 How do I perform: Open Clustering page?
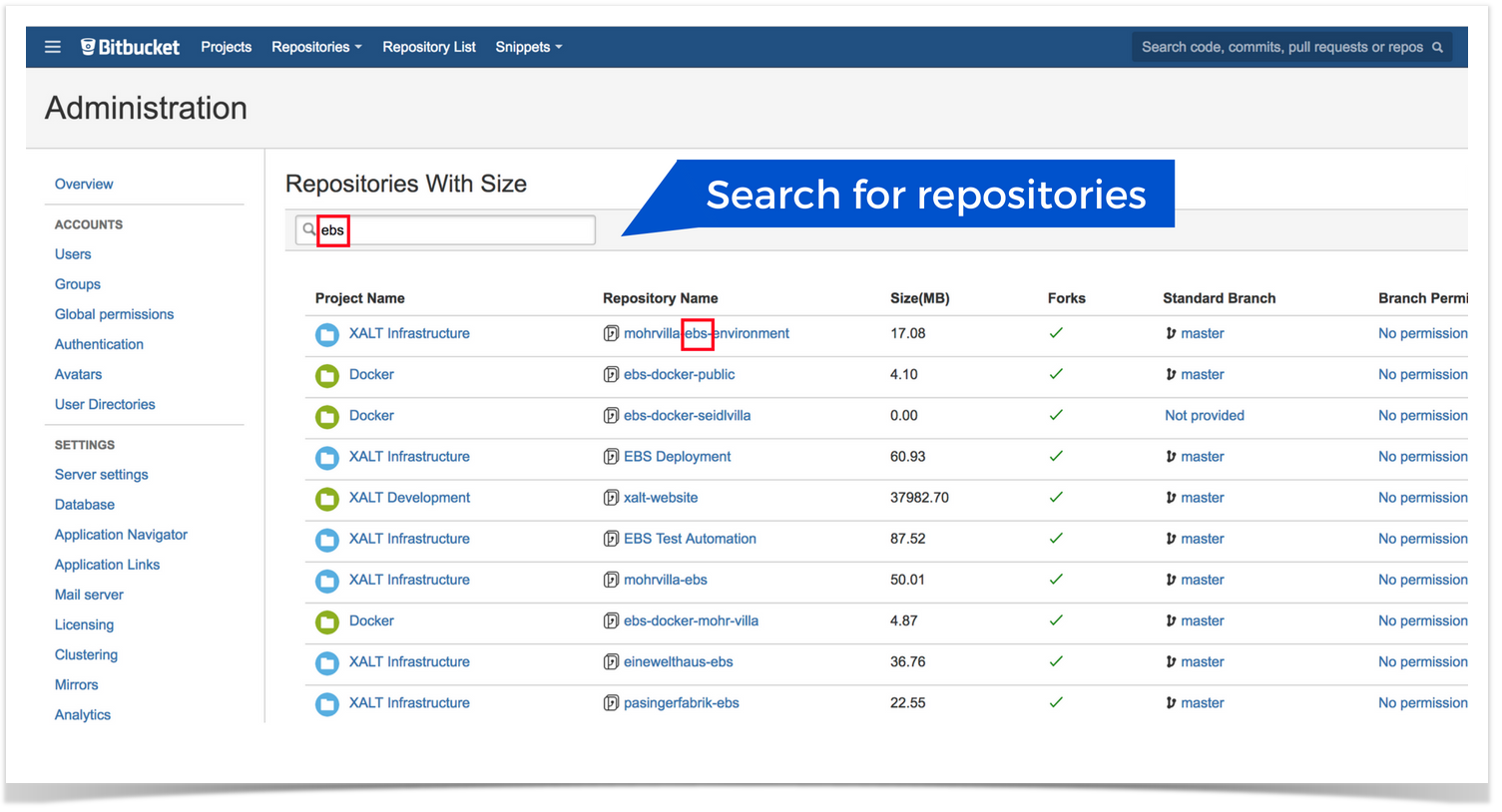click(x=86, y=654)
